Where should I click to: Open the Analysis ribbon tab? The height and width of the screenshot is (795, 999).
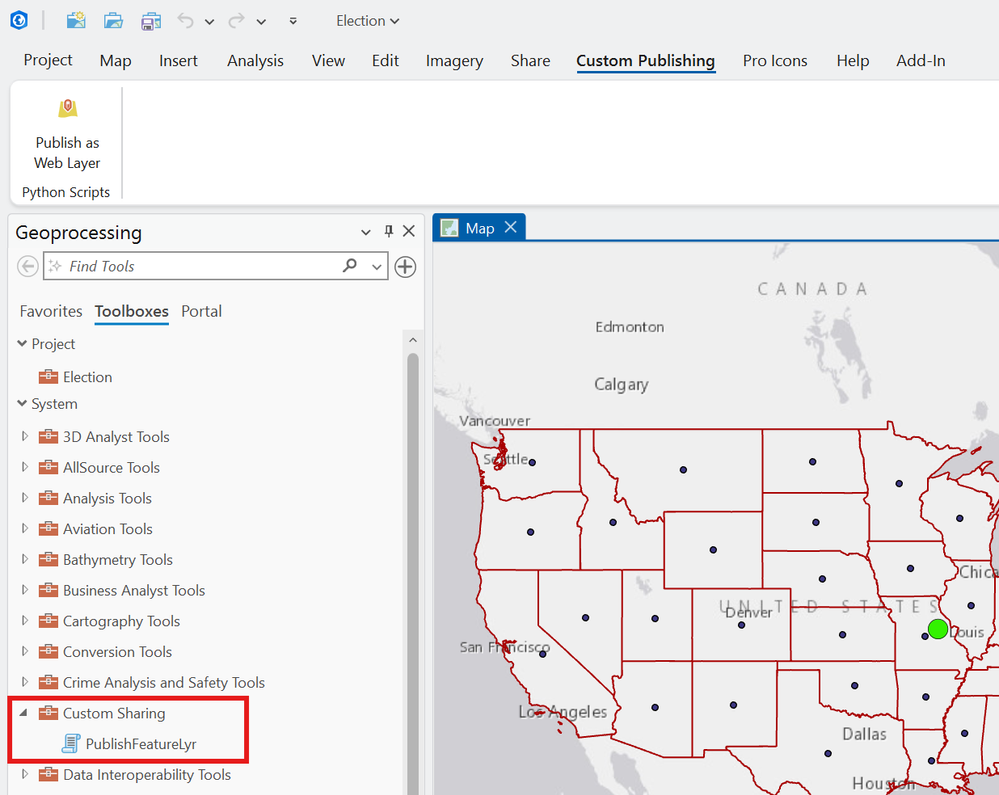pos(255,61)
